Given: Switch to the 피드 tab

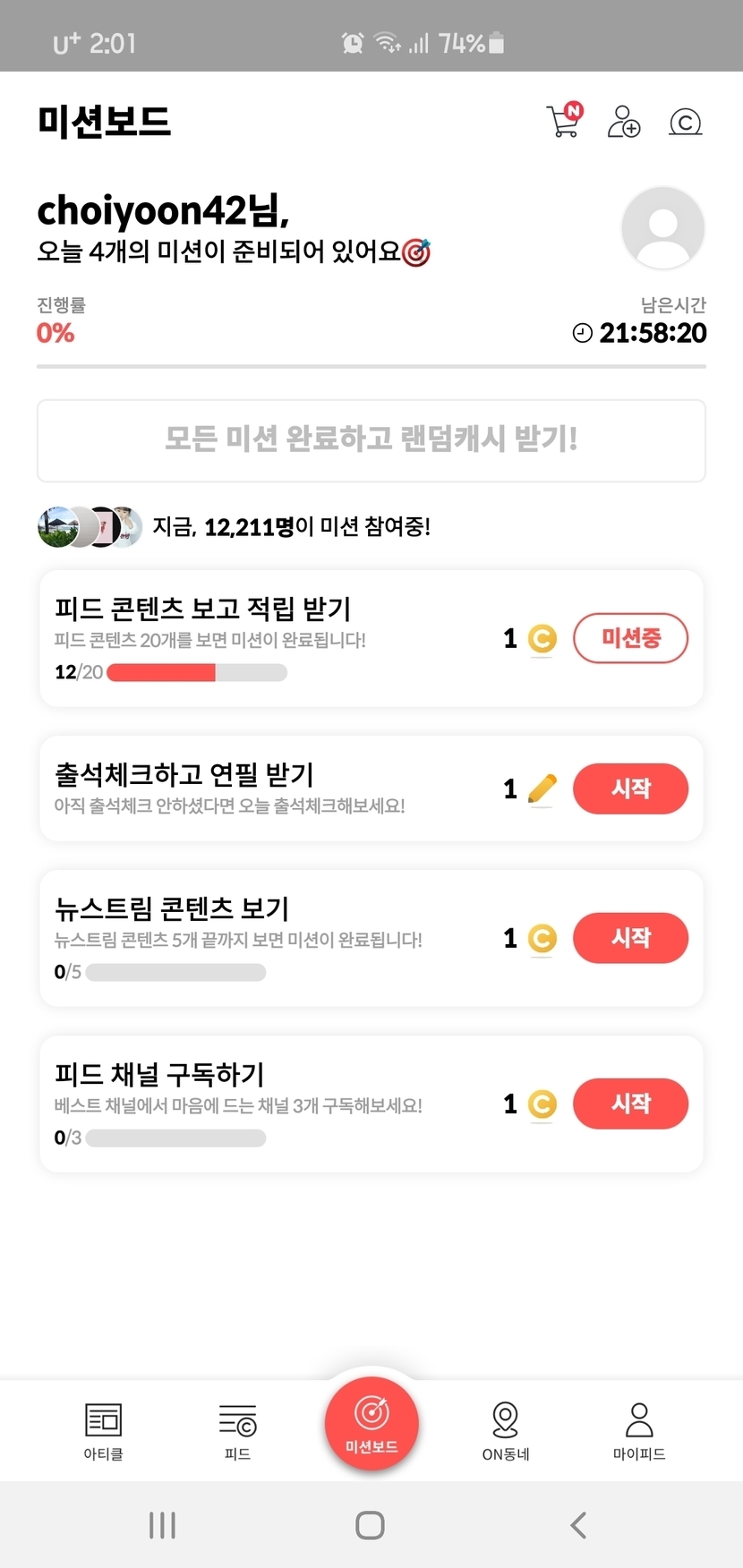Looking at the screenshot, I should [237, 1430].
